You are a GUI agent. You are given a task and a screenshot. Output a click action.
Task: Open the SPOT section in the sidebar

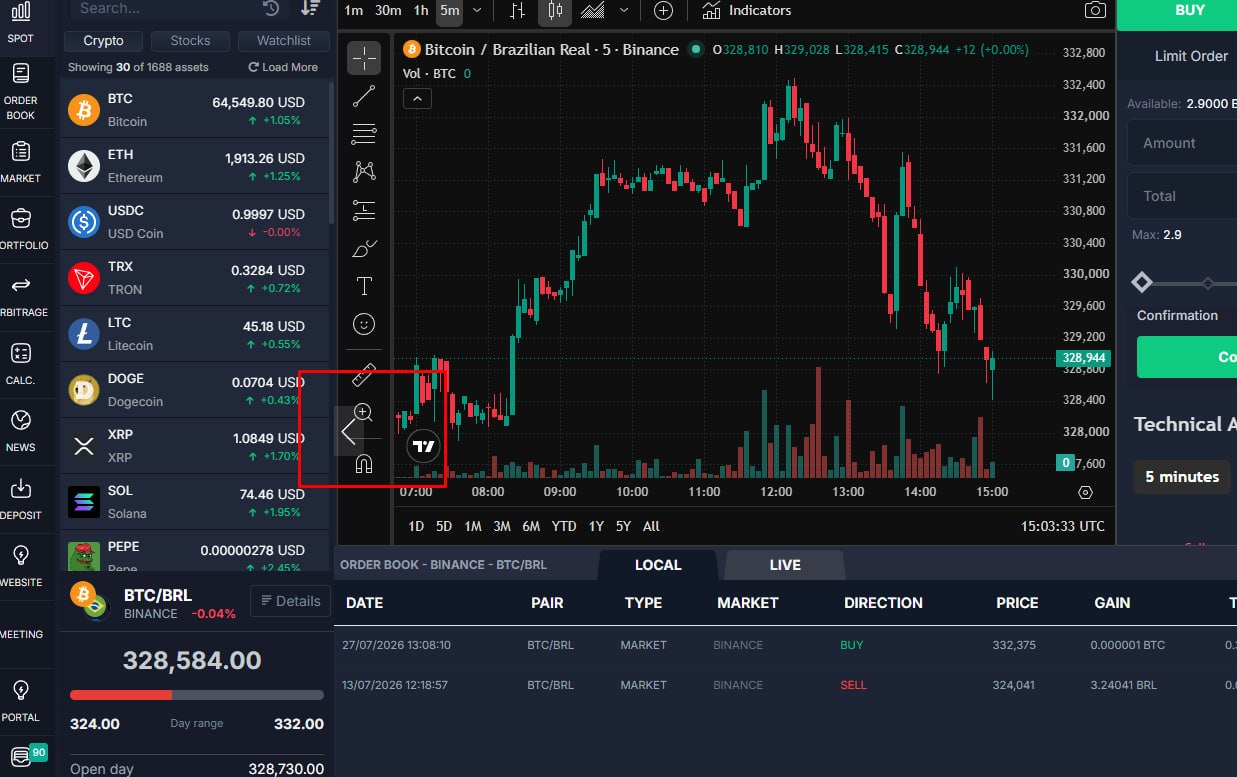tap(20, 23)
